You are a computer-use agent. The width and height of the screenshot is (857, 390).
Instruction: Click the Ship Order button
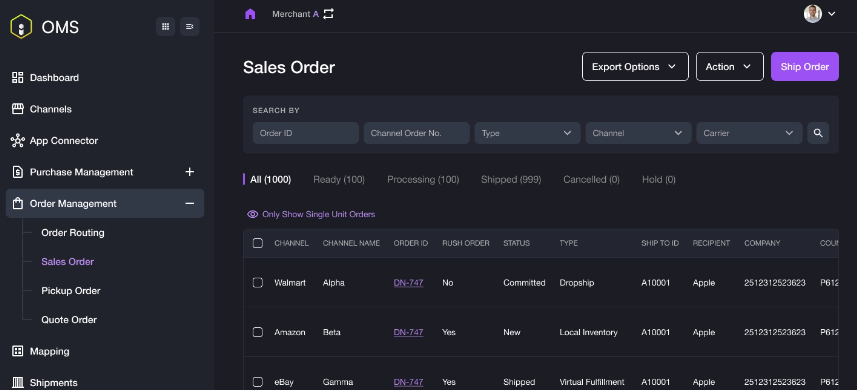pyautogui.click(x=805, y=67)
